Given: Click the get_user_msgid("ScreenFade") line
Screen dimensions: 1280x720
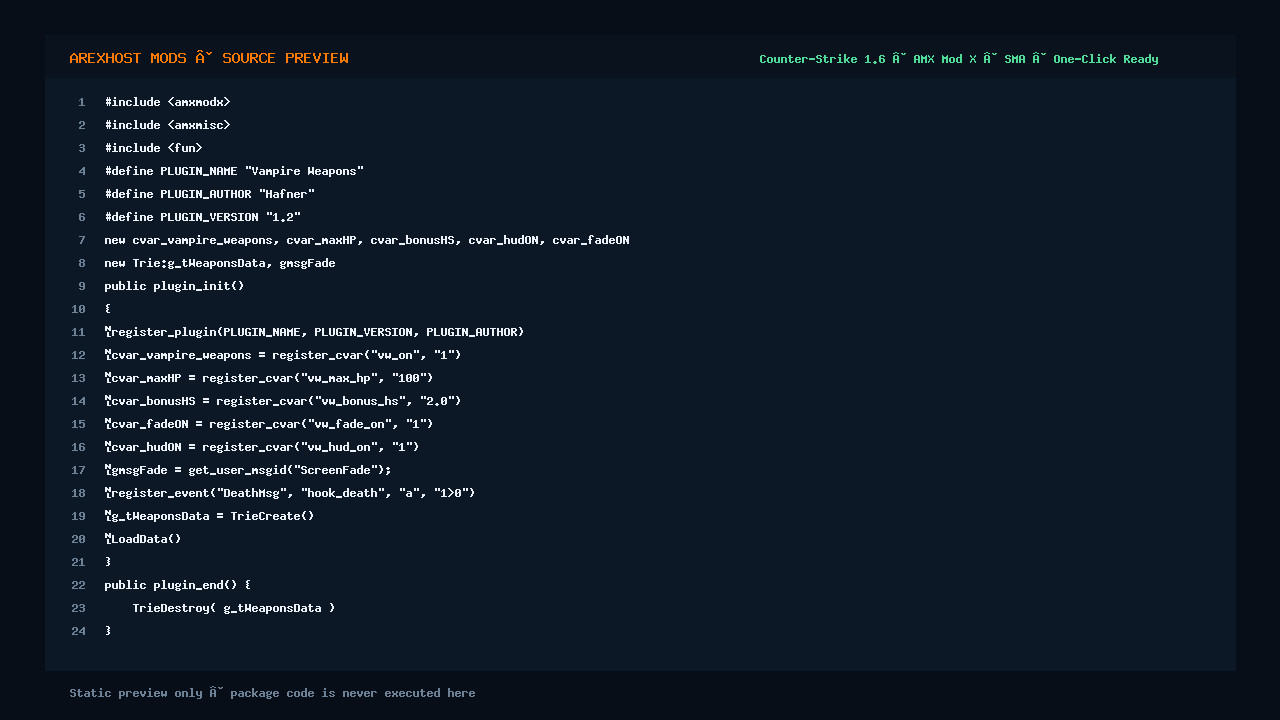Looking at the screenshot, I should 248,470.
